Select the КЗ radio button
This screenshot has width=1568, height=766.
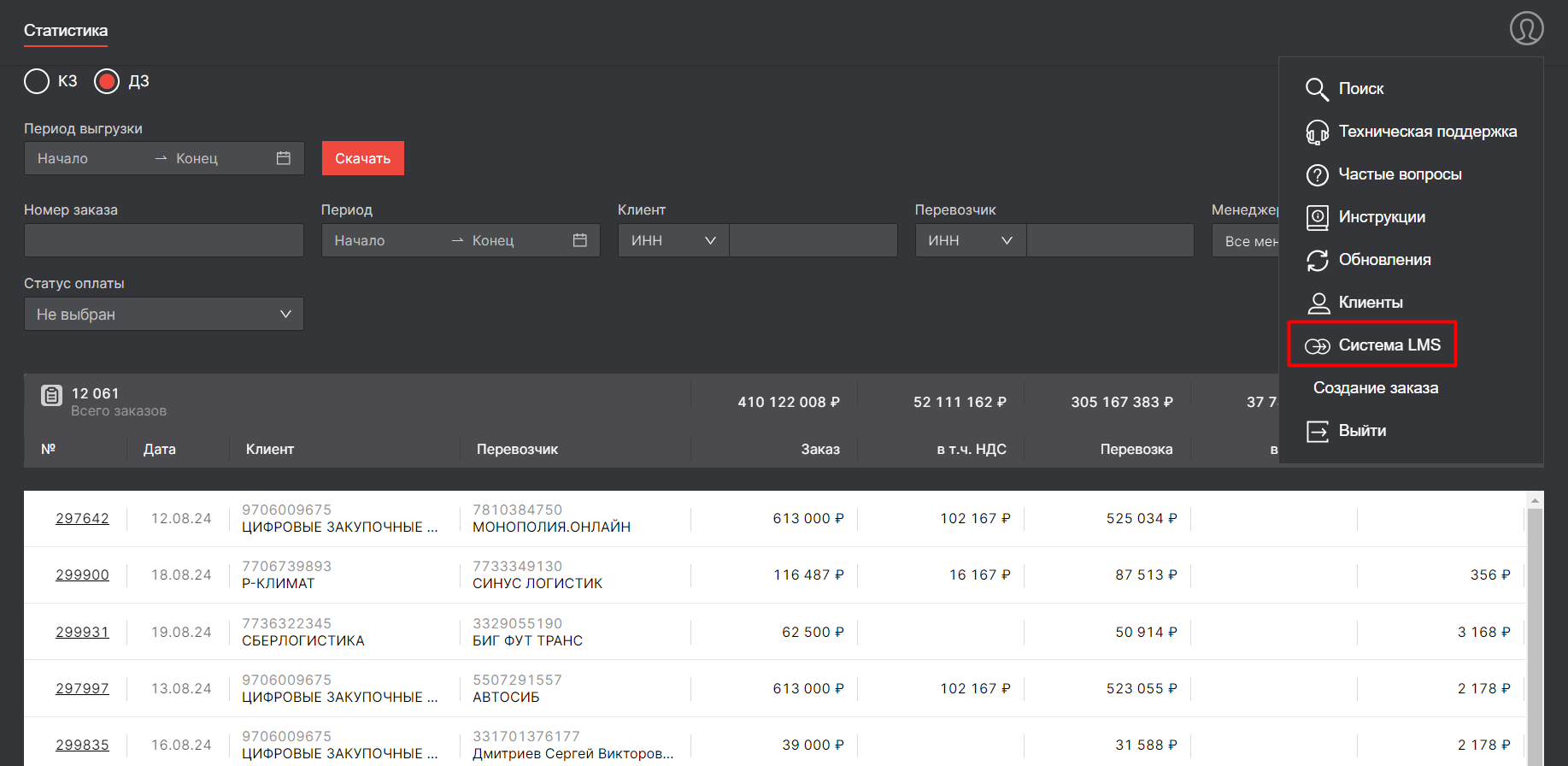pyautogui.click(x=37, y=81)
